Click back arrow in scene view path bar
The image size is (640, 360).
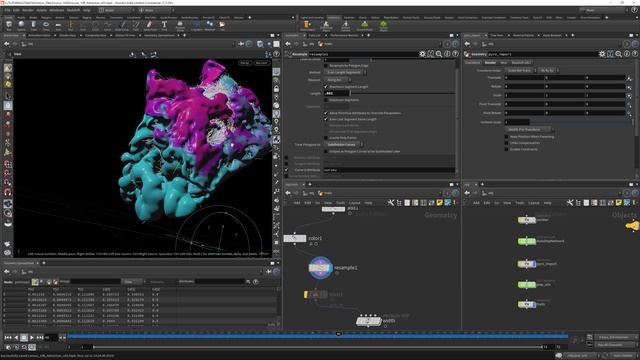(x=7, y=44)
